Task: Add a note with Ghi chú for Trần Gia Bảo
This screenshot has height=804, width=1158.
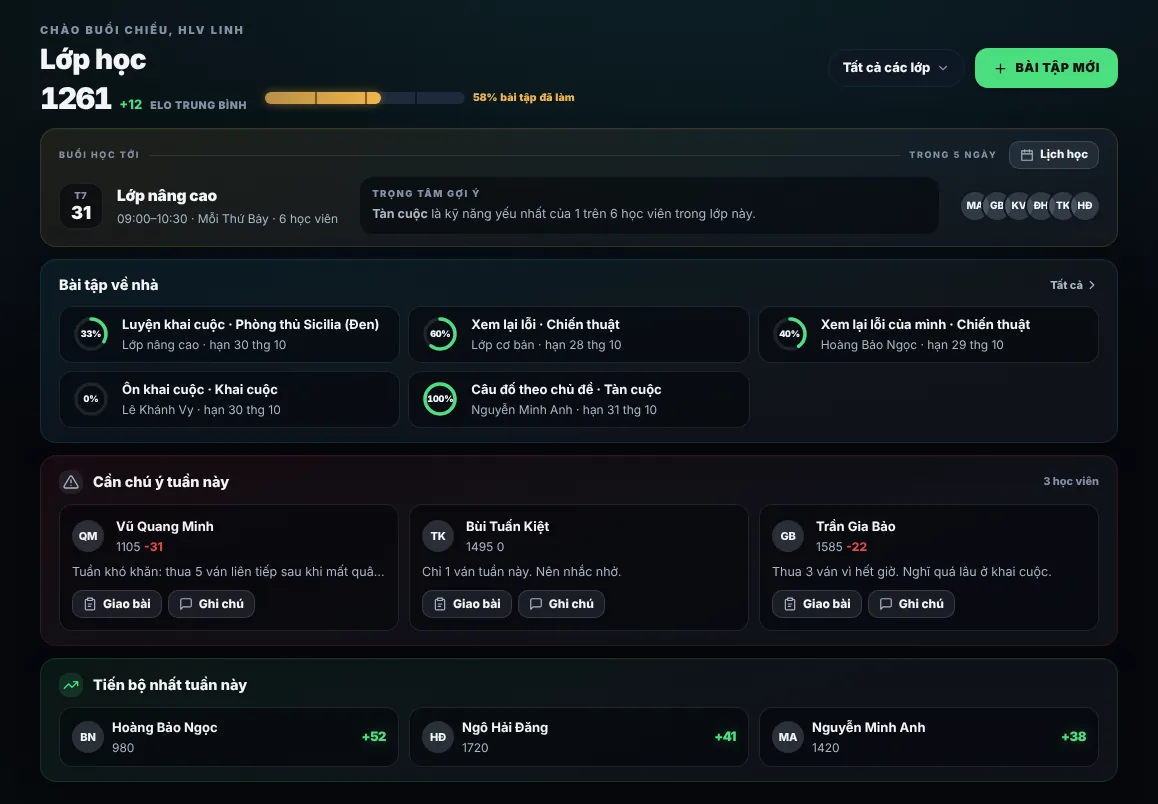Action: click(x=911, y=604)
